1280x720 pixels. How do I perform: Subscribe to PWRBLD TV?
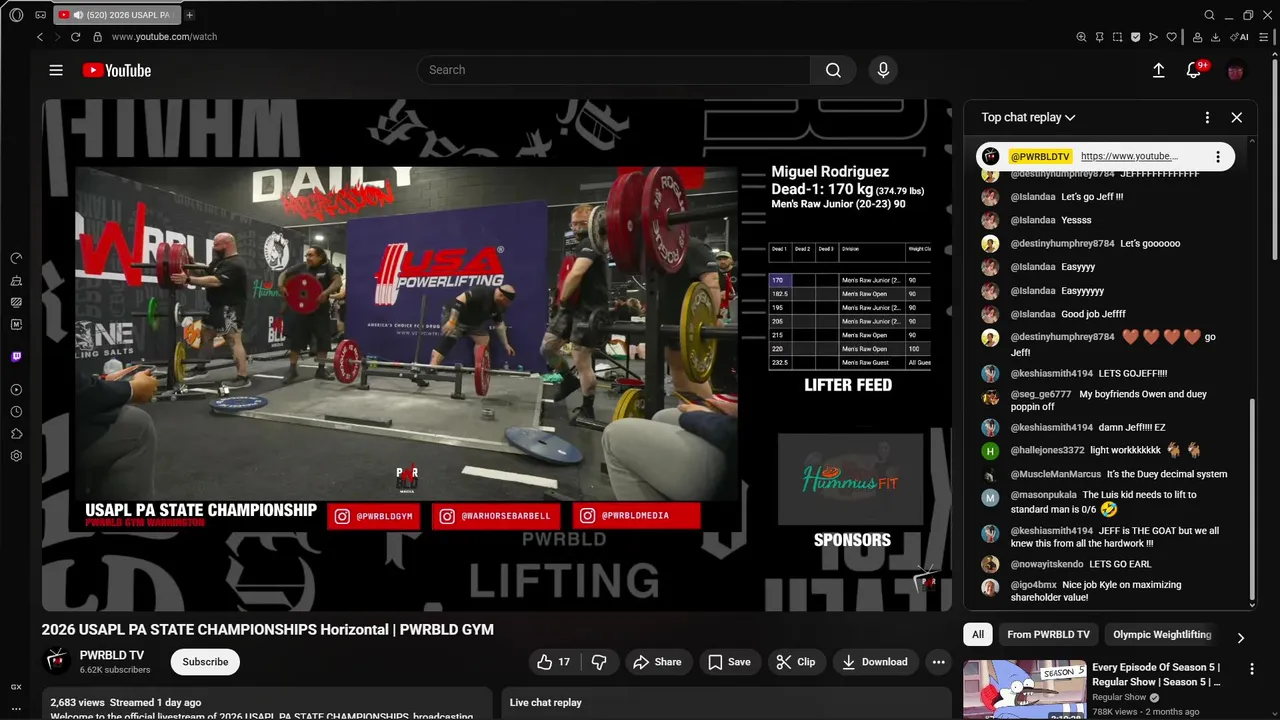coord(205,662)
